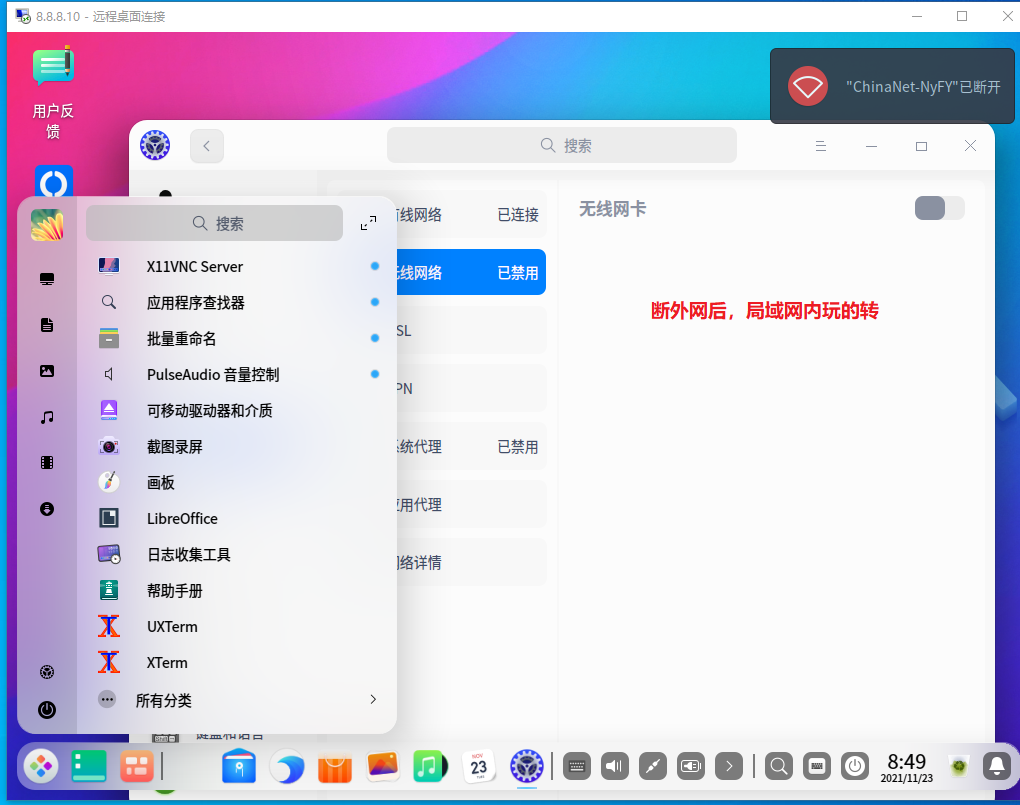This screenshot has width=1020, height=805.
Task: Open Videos folder from launcher sidebar
Action: pos(47,463)
